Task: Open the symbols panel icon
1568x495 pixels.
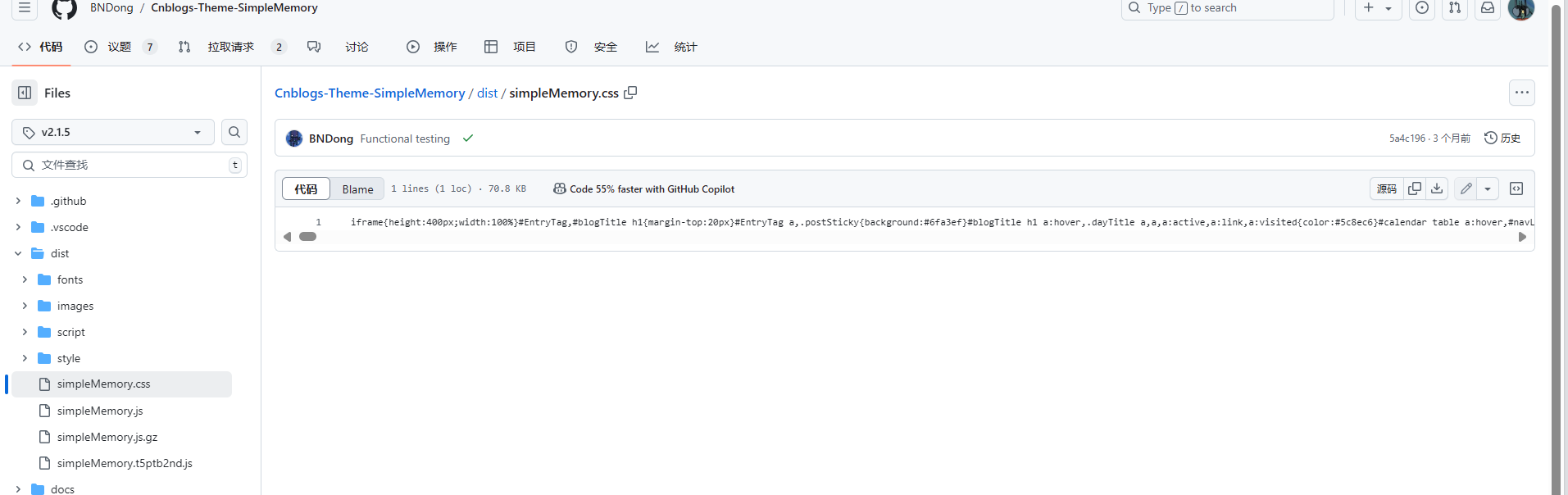Action: (1516, 188)
